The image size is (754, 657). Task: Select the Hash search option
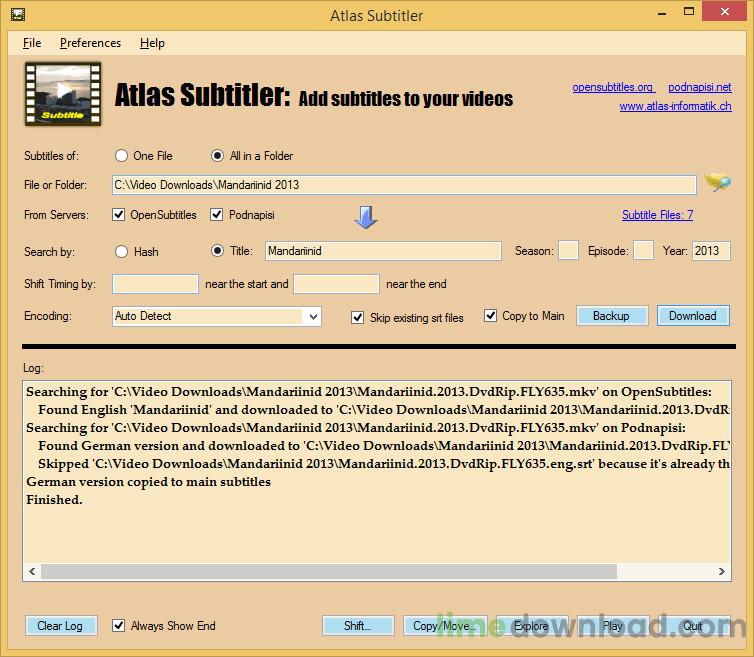pyautogui.click(x=122, y=252)
